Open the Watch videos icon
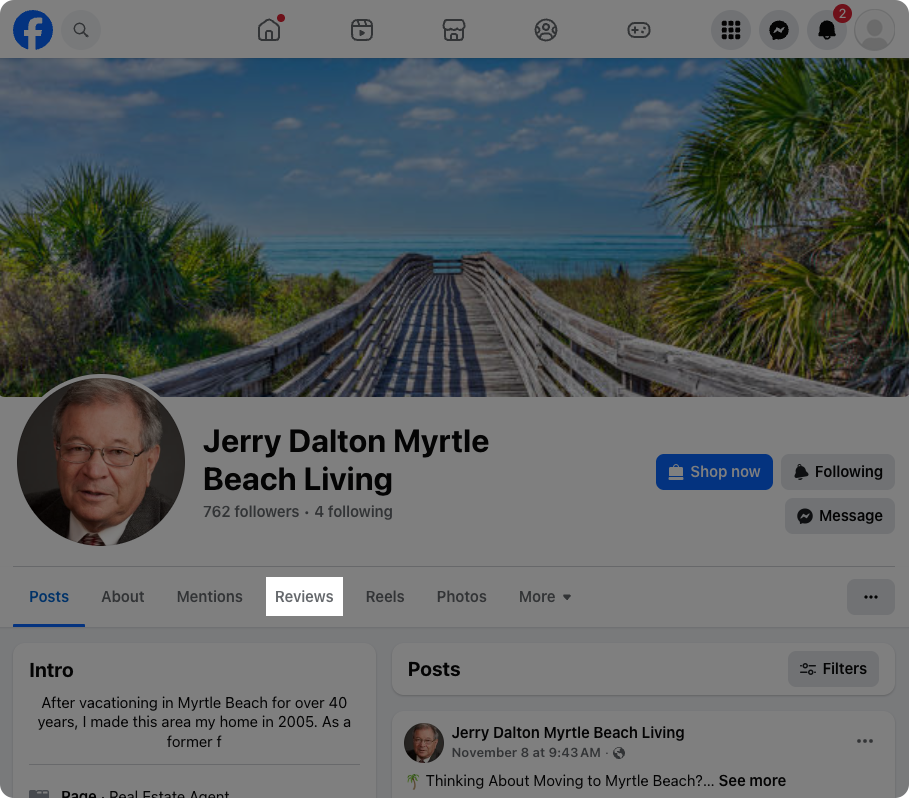Image resolution: width=909 pixels, height=798 pixels. [361, 30]
